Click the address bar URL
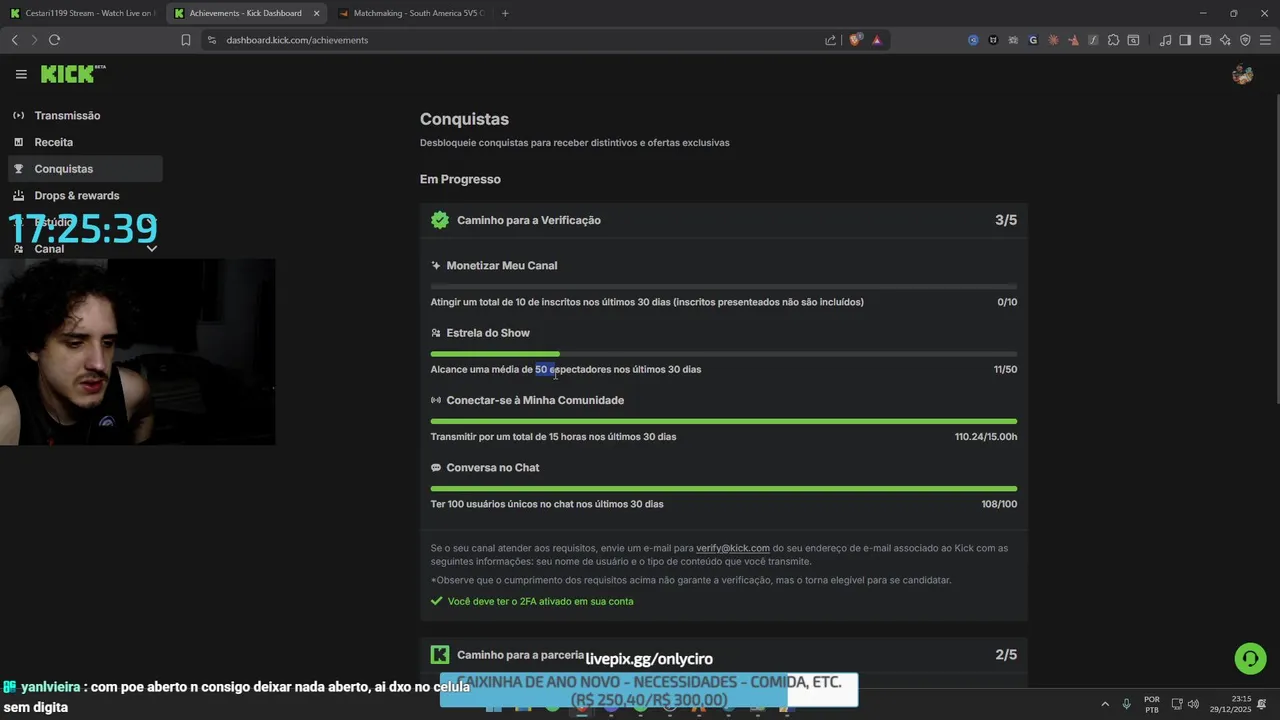 [297, 40]
